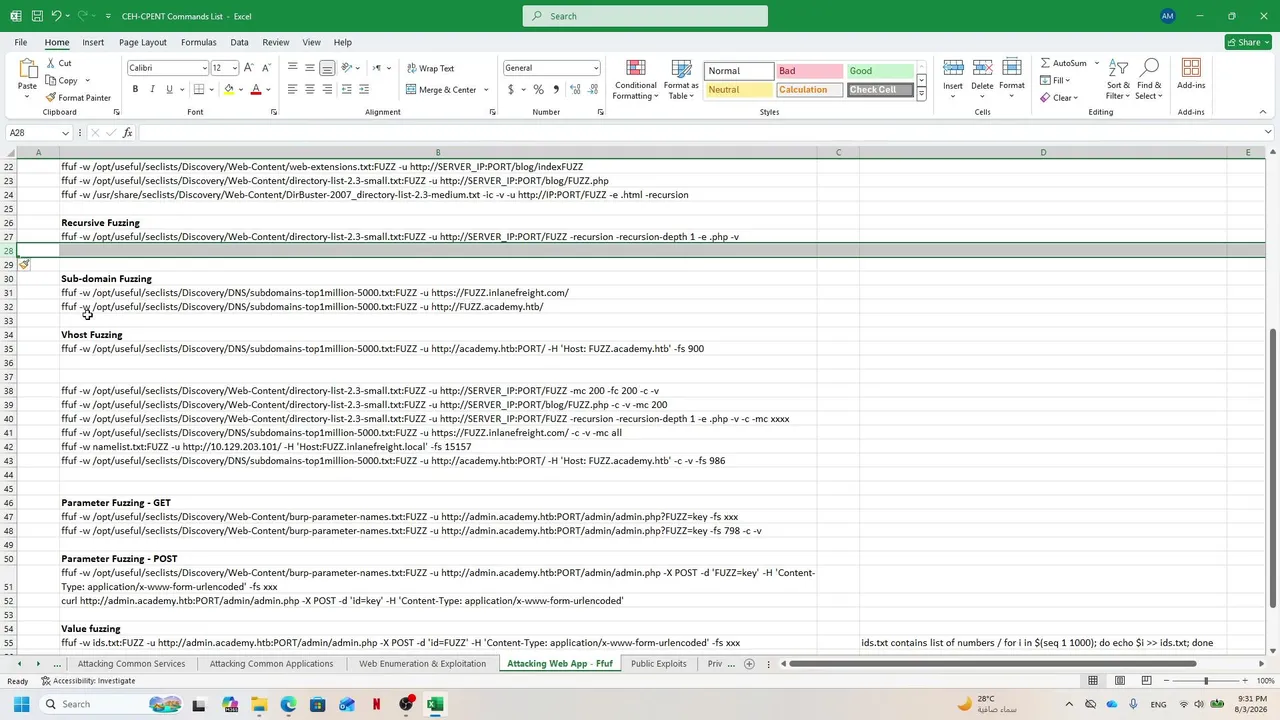Add a new sheet with plus icon
Screen dimensions: 1280x720
(749, 664)
